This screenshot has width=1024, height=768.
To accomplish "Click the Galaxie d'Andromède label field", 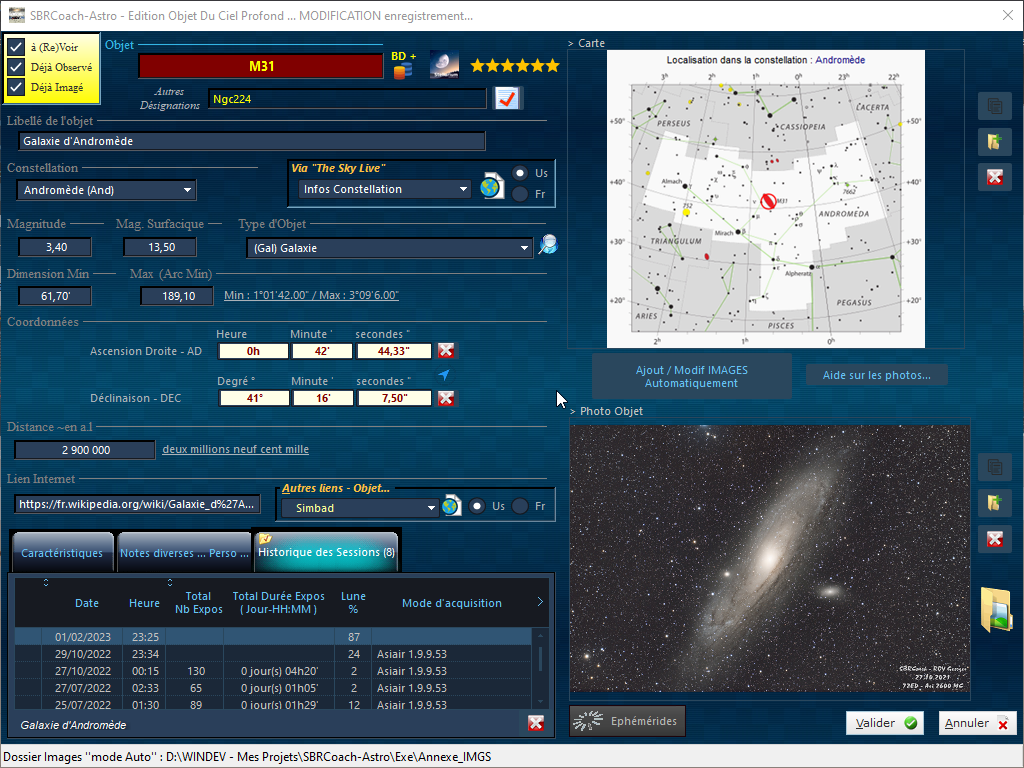I will (x=252, y=141).
